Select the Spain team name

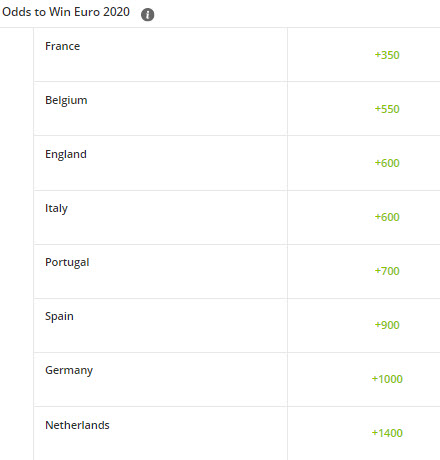(x=59, y=316)
